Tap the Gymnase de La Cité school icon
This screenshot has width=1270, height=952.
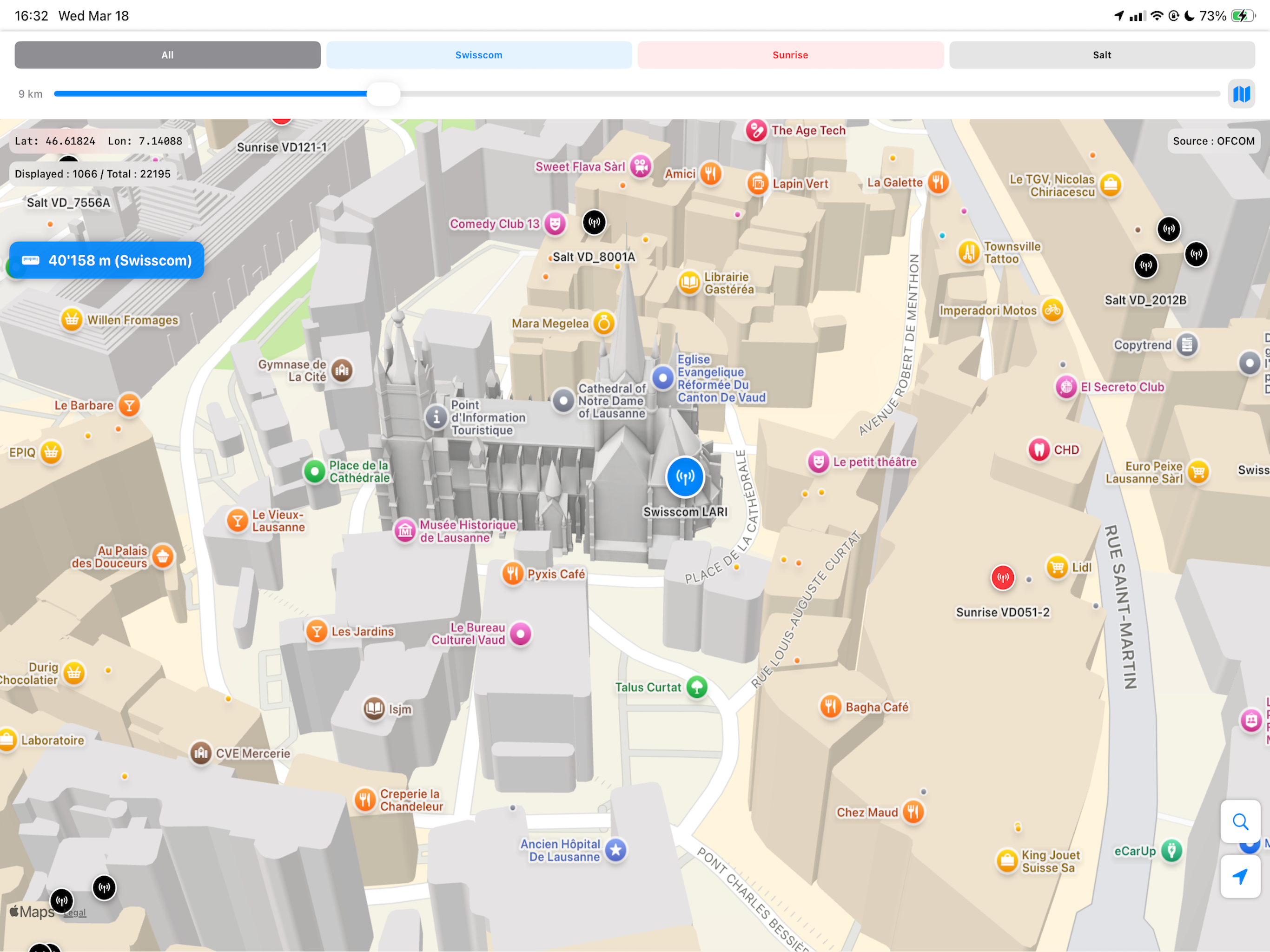coord(342,370)
